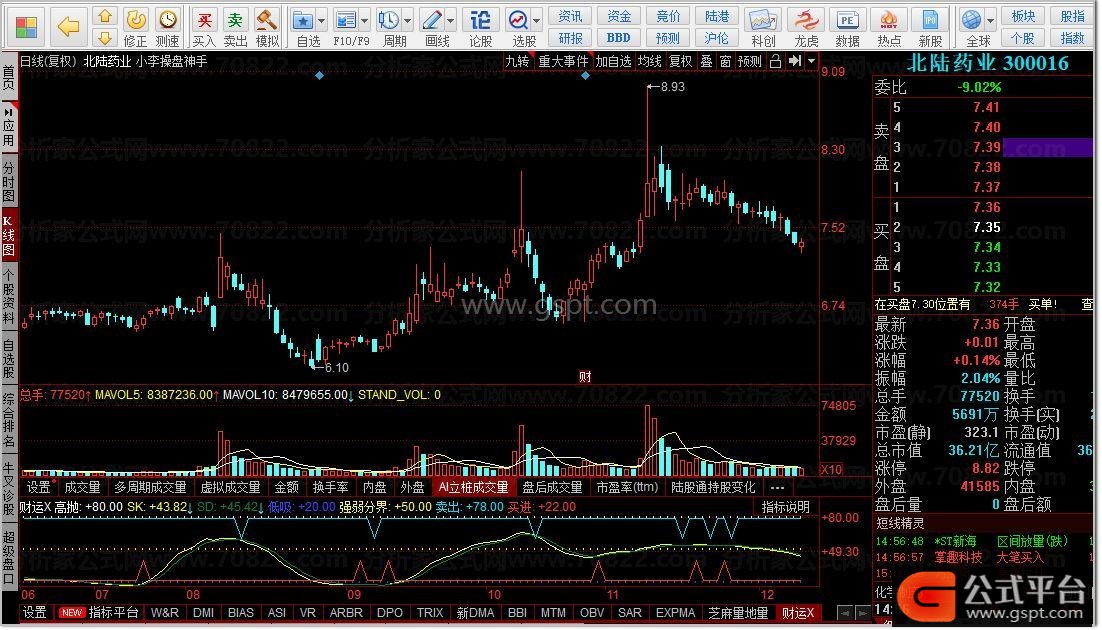Click the 资讯 news button
Viewport: 1102px width, 630px height.
pyautogui.click(x=570, y=16)
